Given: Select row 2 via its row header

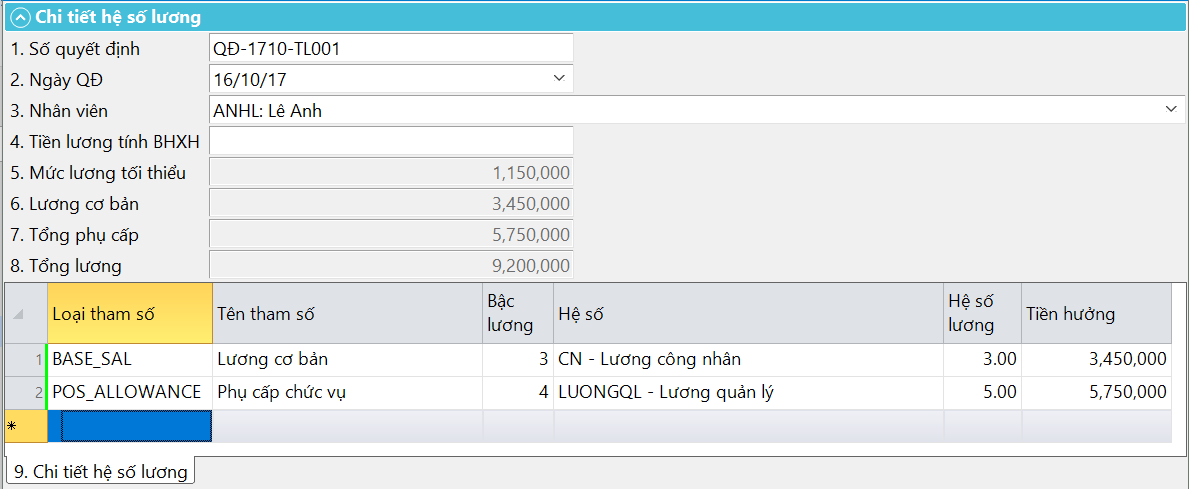Looking at the screenshot, I should [x=25, y=393].
